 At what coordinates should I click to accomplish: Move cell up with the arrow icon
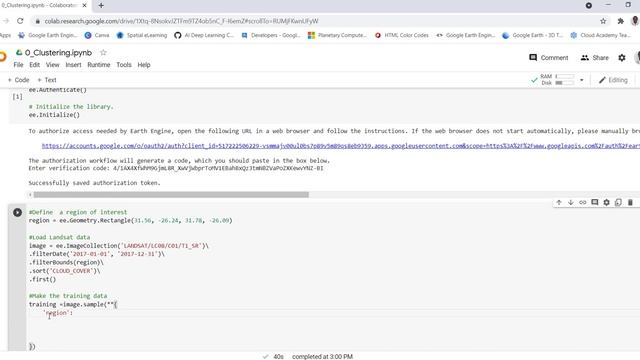click(x=559, y=202)
